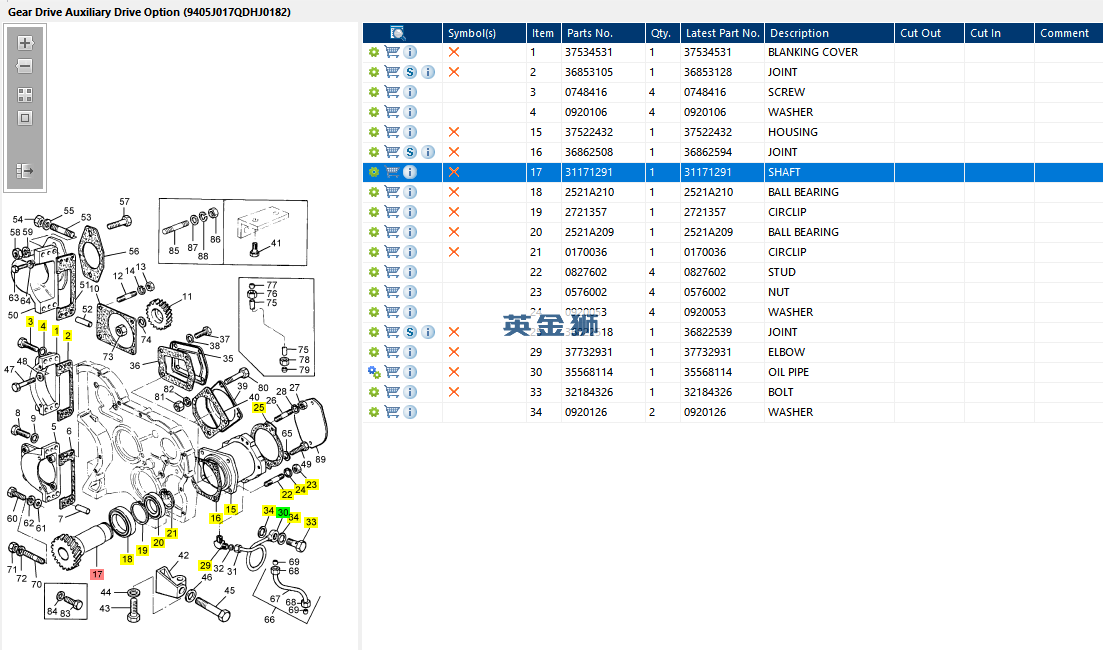The width and height of the screenshot is (1103, 650).
Task: Open info for ELBOW 37732931
Action: point(410,352)
